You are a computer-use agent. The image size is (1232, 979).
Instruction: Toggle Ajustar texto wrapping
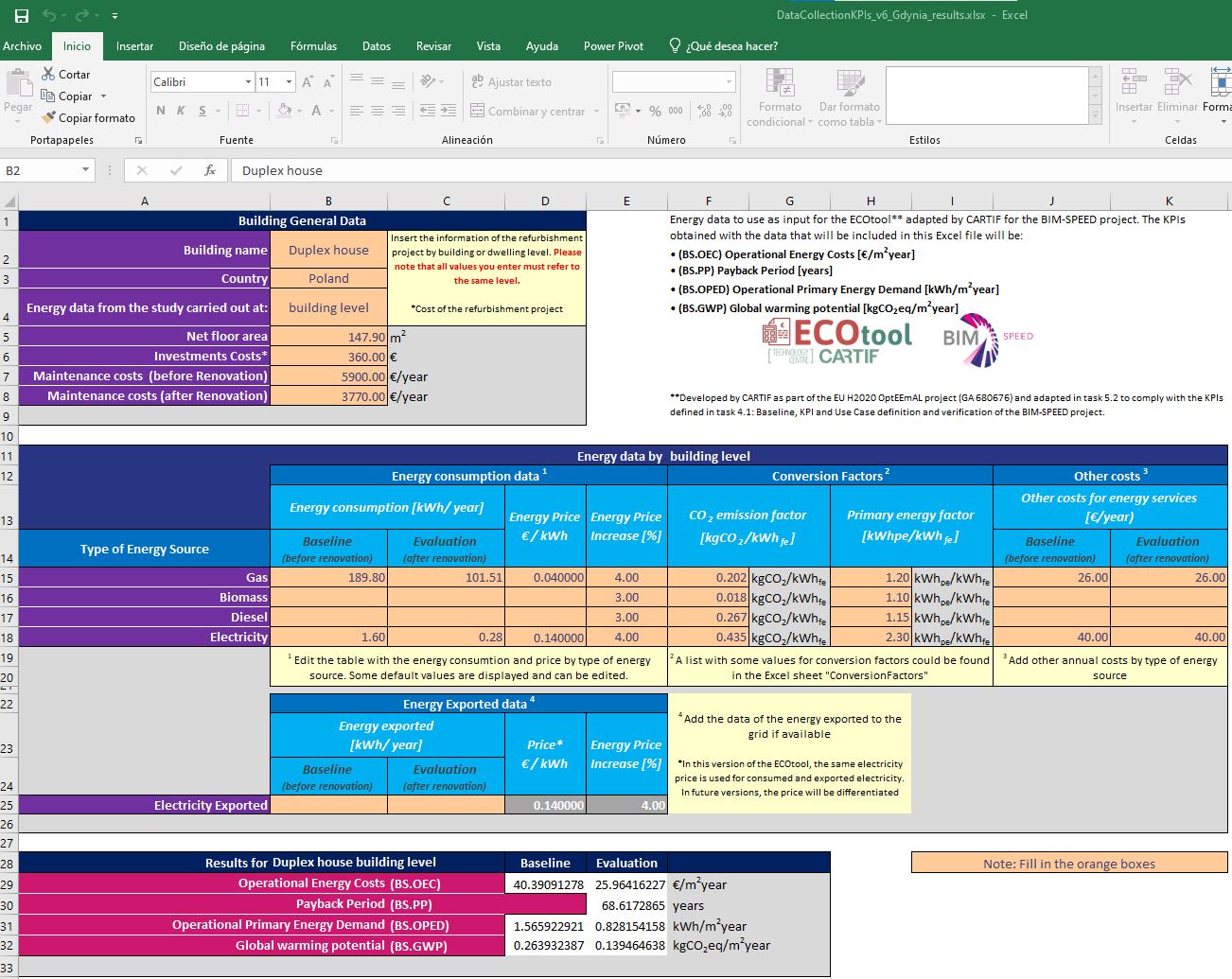coord(511,82)
